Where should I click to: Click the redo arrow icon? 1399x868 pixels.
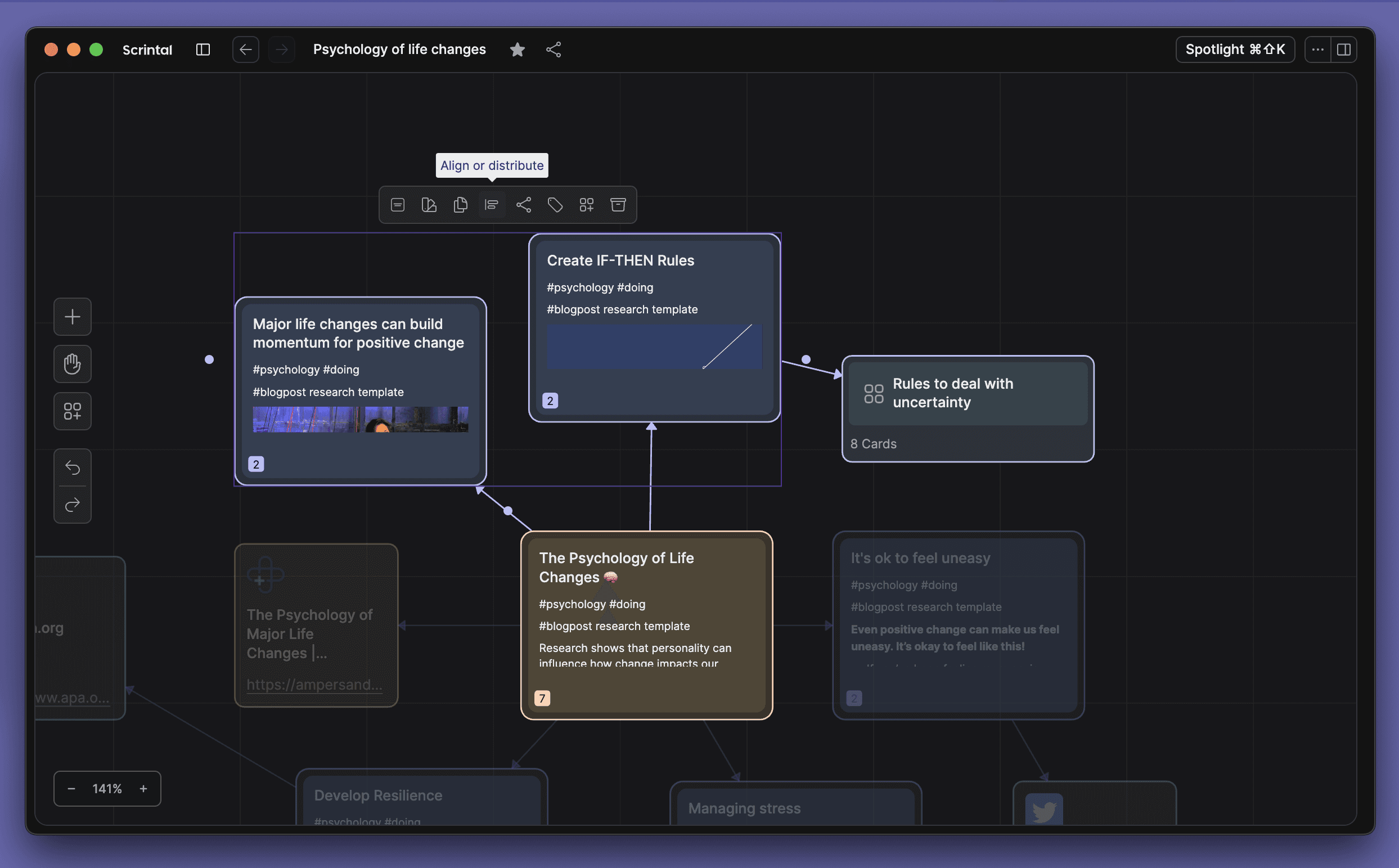73,505
